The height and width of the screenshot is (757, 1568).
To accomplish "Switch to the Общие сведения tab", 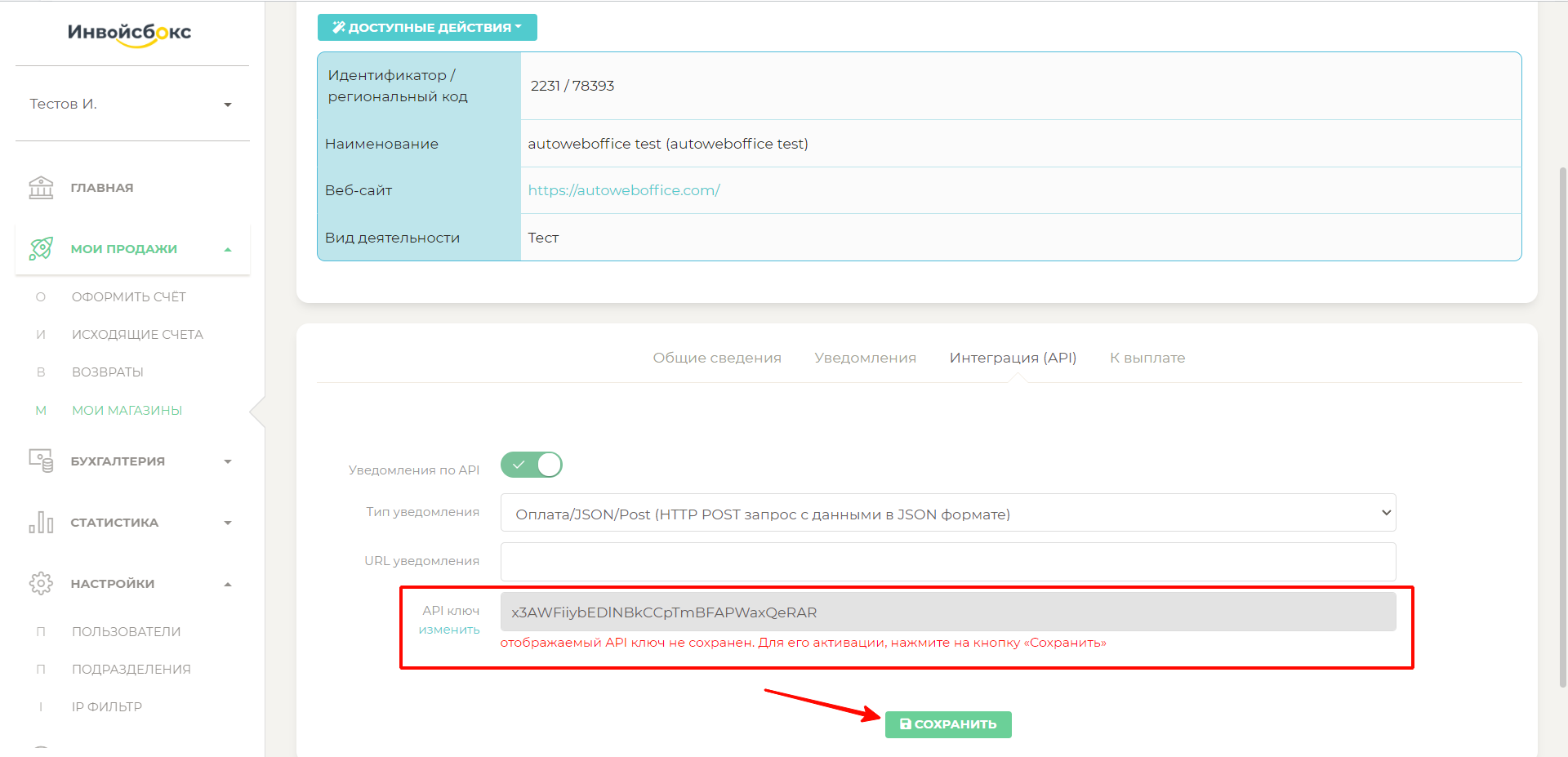I will (716, 358).
